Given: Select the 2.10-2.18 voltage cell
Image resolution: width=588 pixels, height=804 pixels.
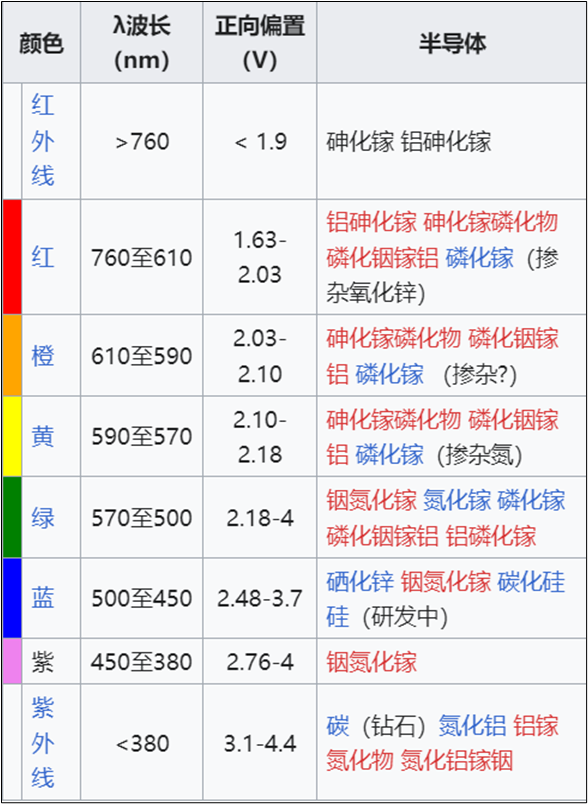Looking at the screenshot, I should coord(260,436).
